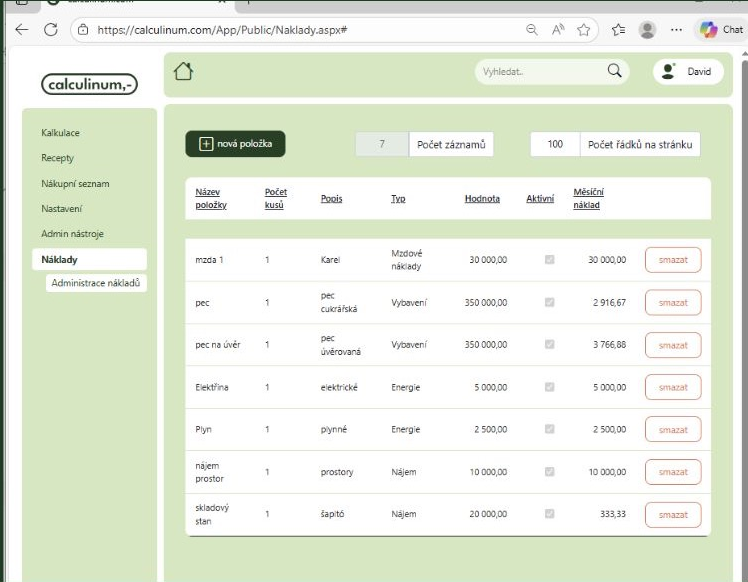748x582 pixels.
Task: Click the rows per page field showing 100
Action: pos(555,144)
